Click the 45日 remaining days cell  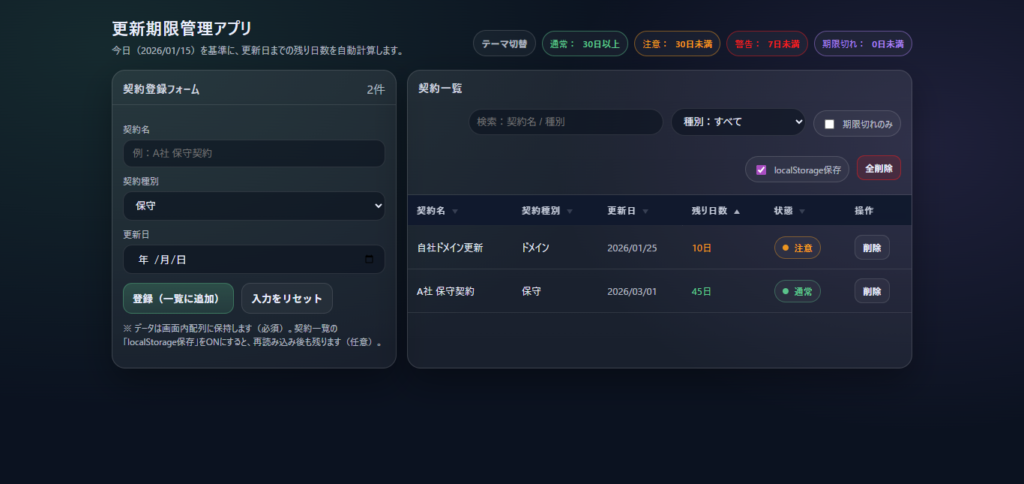click(701, 291)
